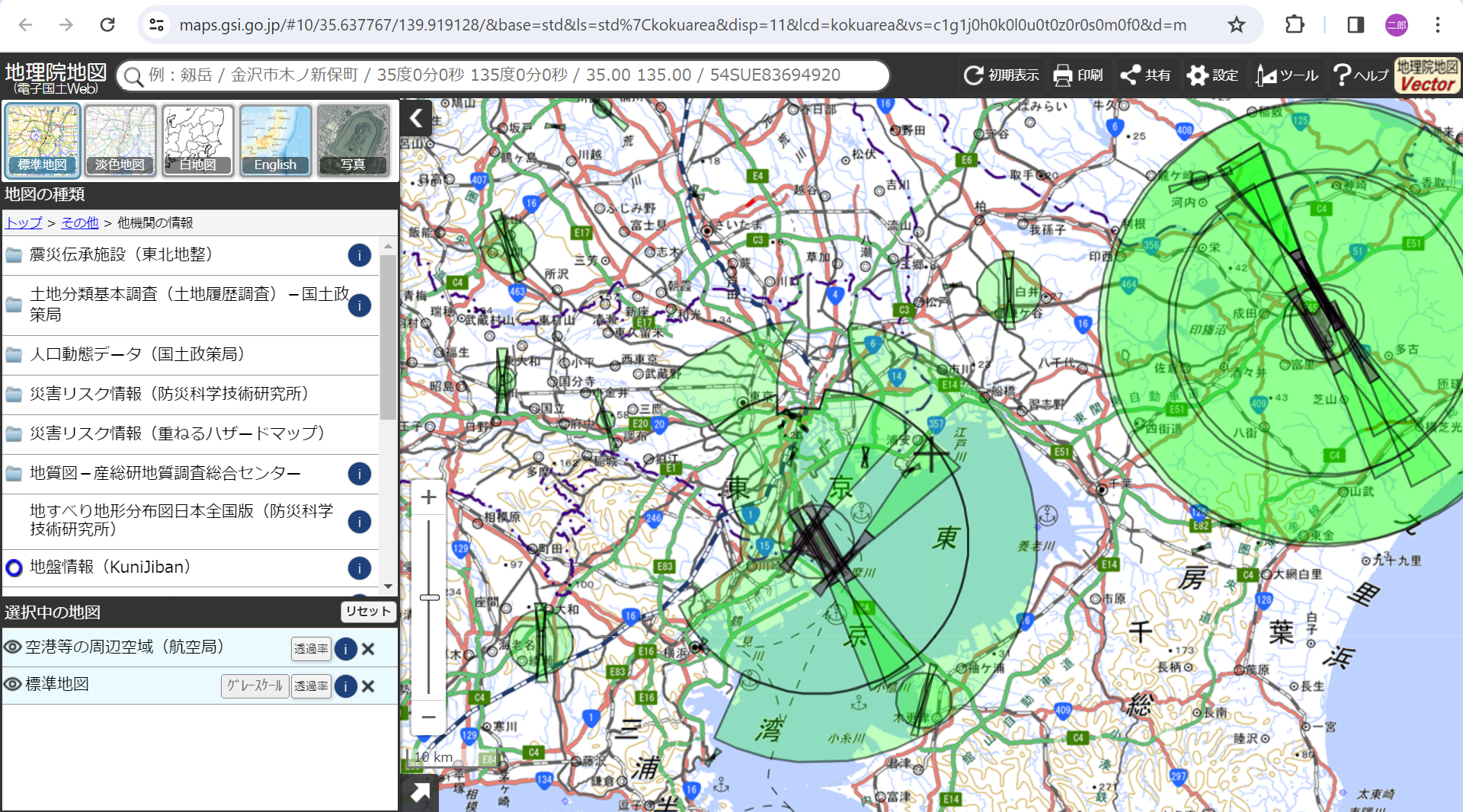Toggle visibility of 標準地図 layer
The width and height of the screenshot is (1463, 812).
coord(12,685)
